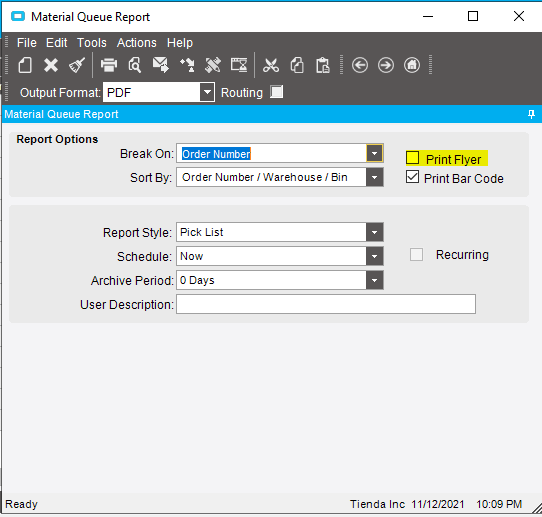Image resolution: width=542 pixels, height=517 pixels.
Task: Uncheck the Print Bar Code checkbox
Action: [x=412, y=177]
